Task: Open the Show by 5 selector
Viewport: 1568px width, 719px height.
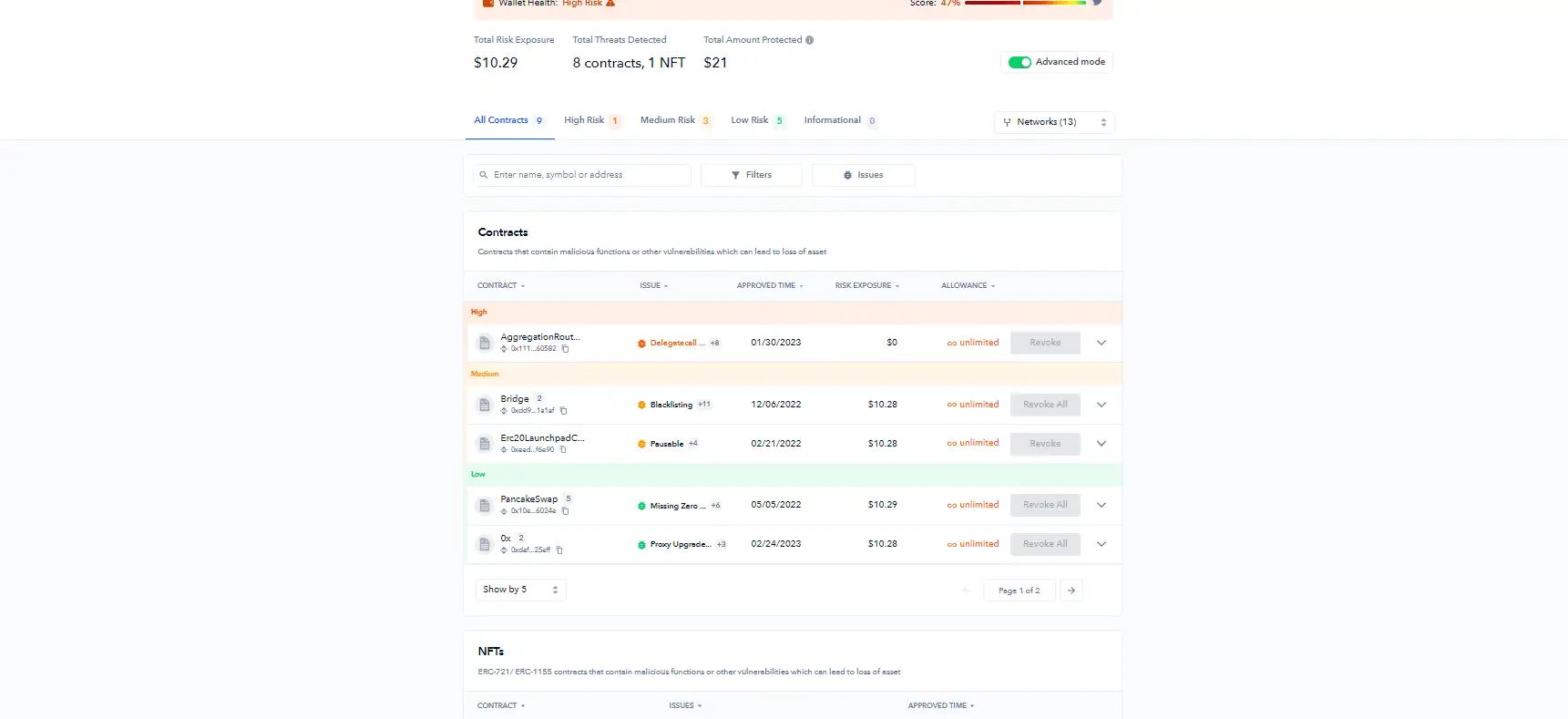Action: [520, 590]
